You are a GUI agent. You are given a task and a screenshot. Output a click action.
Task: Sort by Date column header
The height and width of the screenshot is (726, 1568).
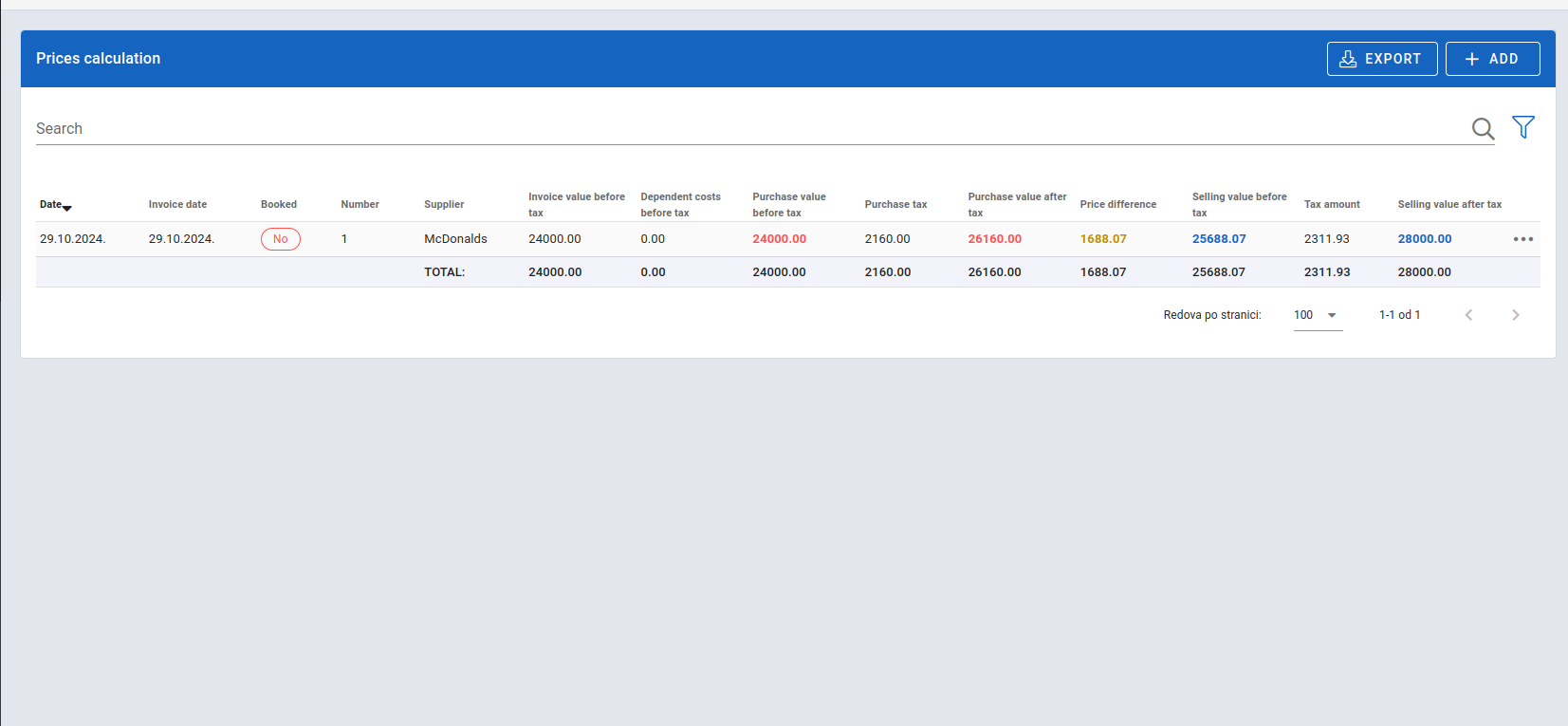[50, 204]
